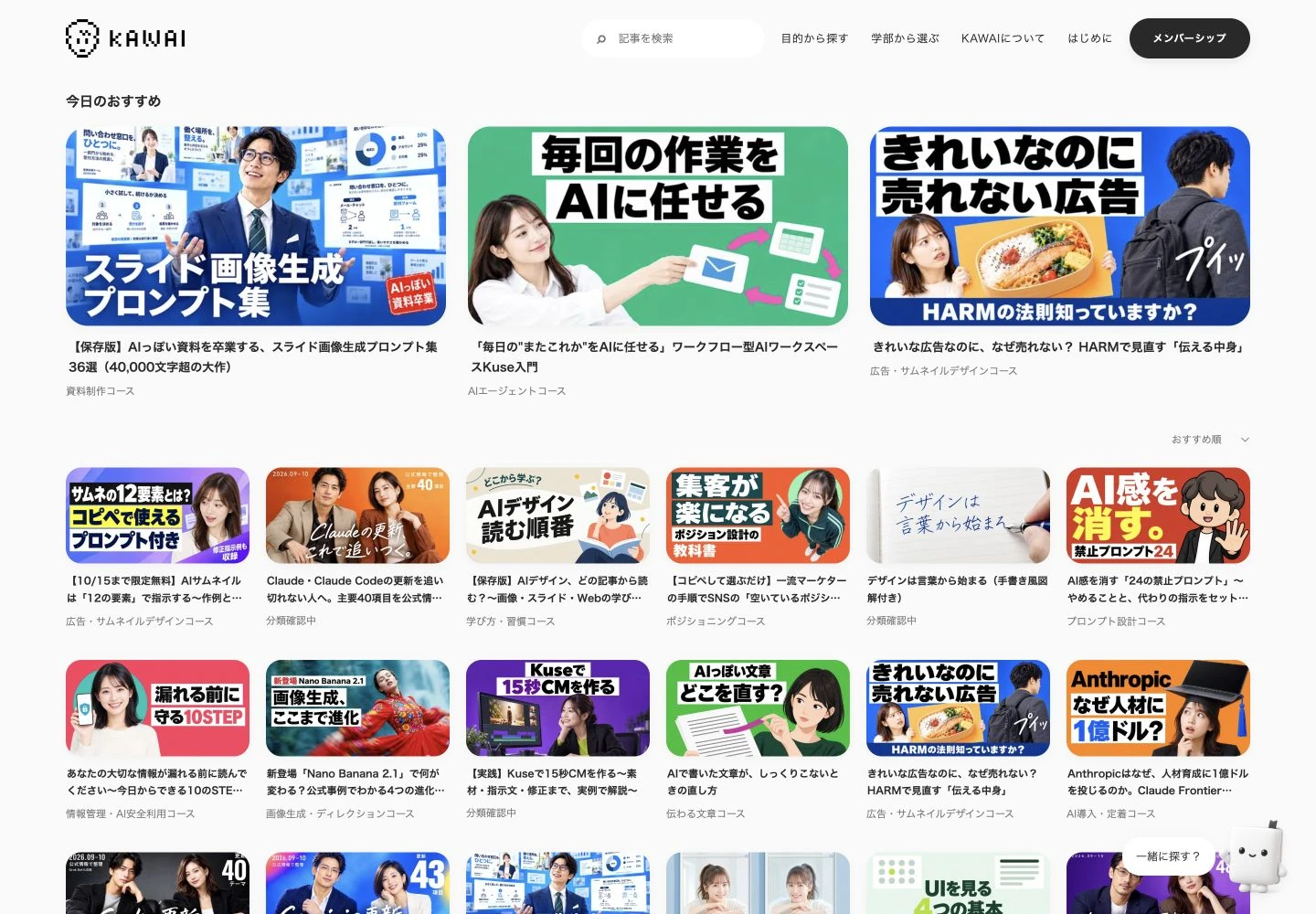
Task: Click the search magnifier icon
Action: pos(601,39)
